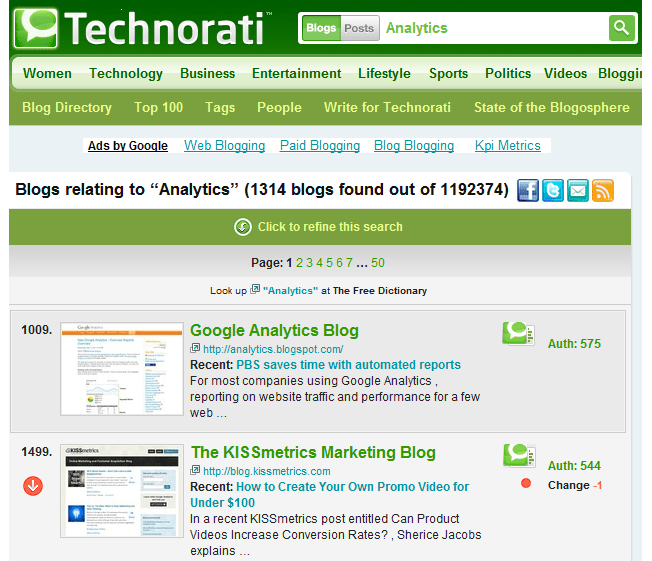The height and width of the screenshot is (561, 652).
Task: Go to results page 5
Action: point(329,263)
